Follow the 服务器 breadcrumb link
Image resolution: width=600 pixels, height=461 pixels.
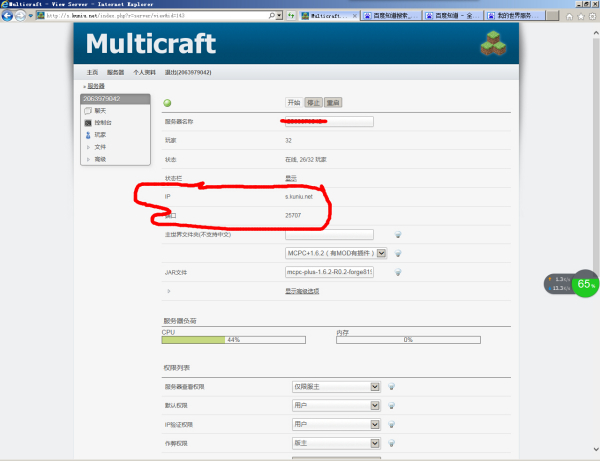pos(96,86)
